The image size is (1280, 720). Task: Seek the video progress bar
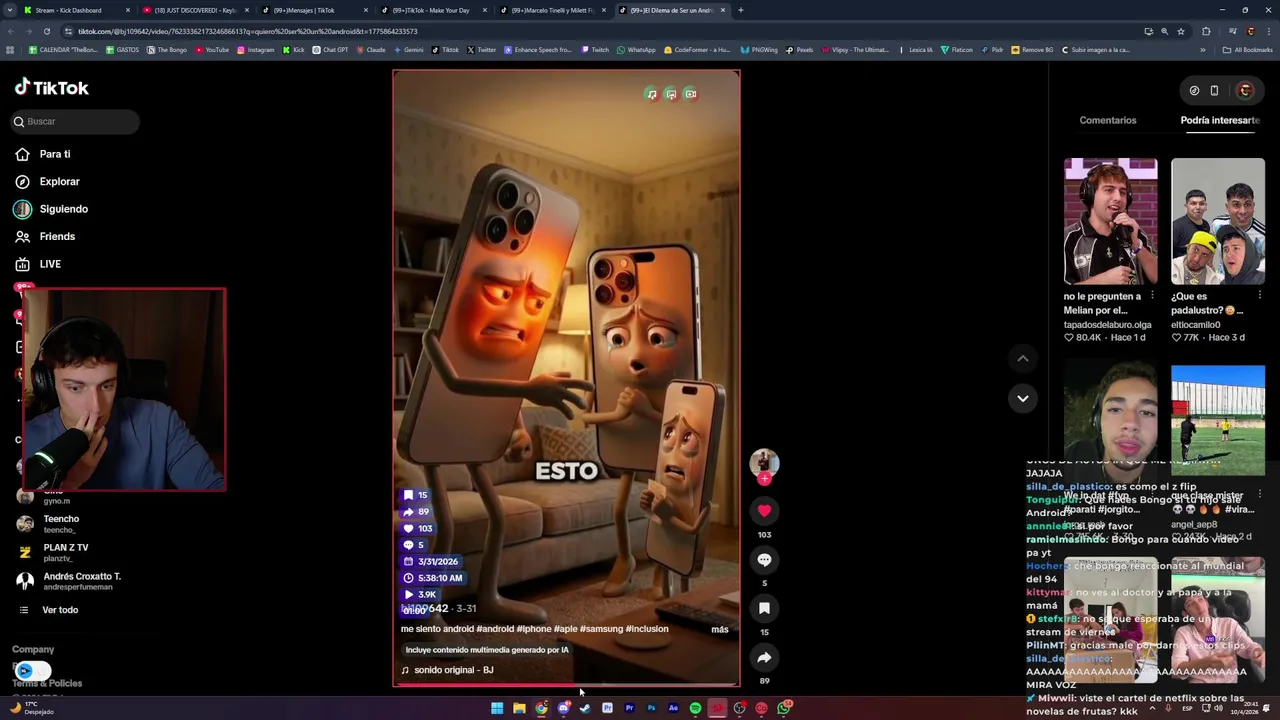(x=566, y=685)
